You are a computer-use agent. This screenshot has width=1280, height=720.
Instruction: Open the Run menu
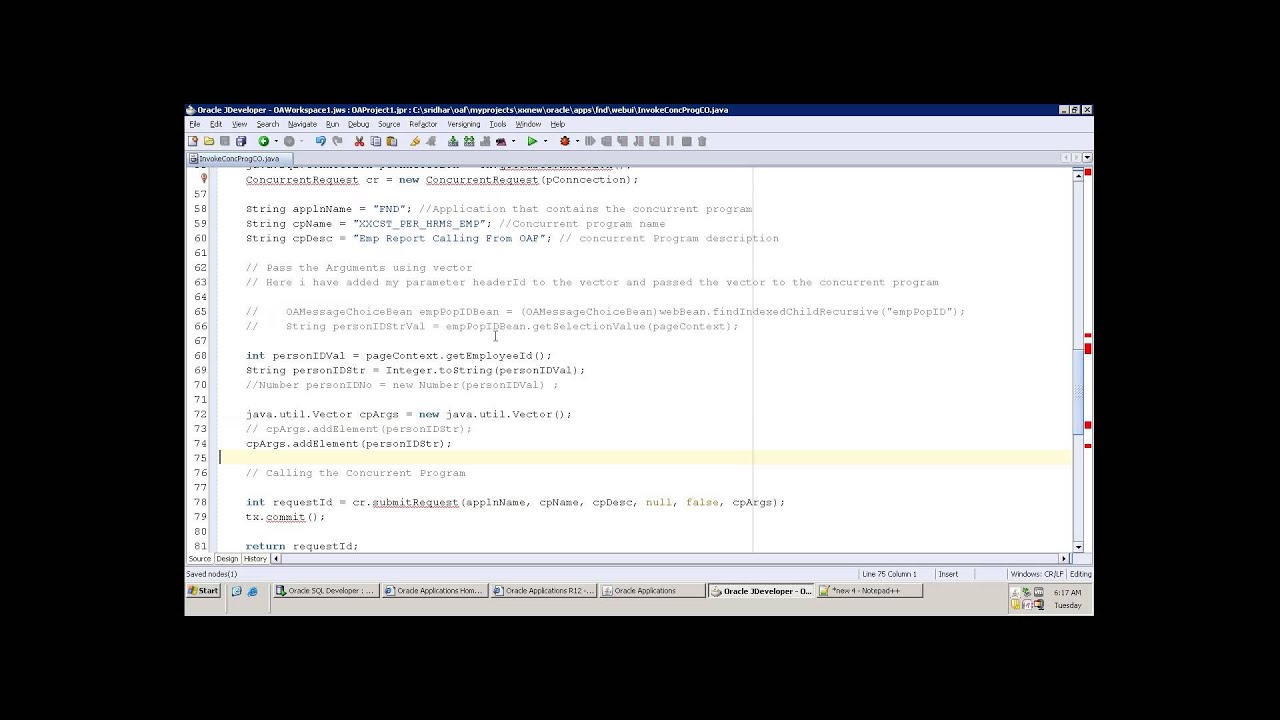tap(332, 124)
